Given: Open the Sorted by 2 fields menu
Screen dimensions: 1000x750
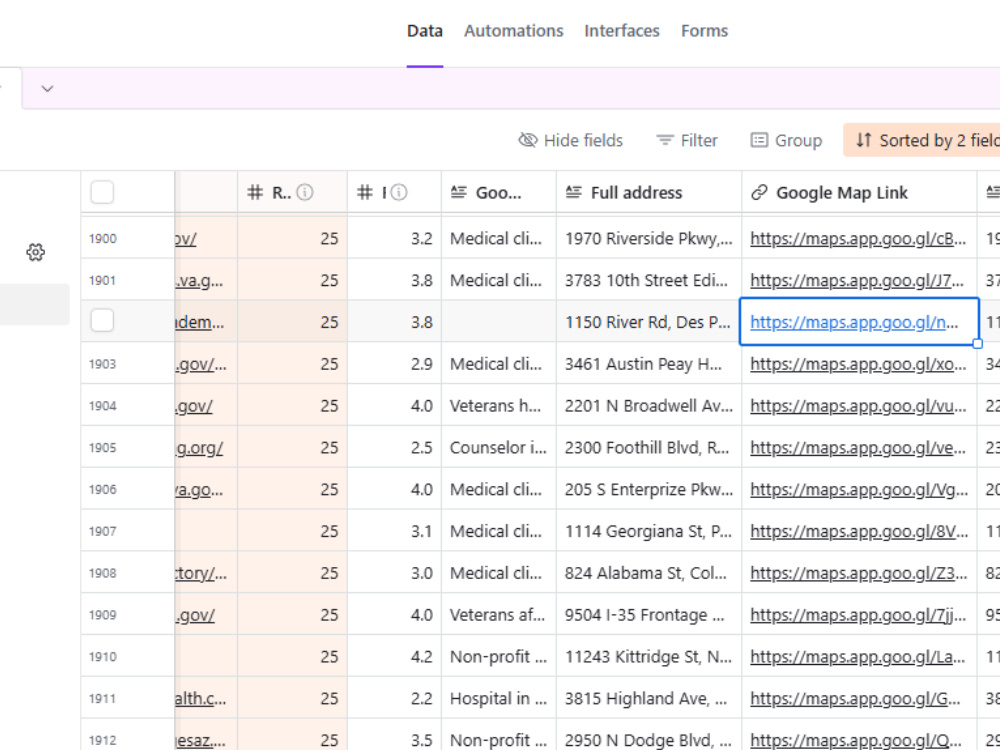Looking at the screenshot, I should 922,140.
